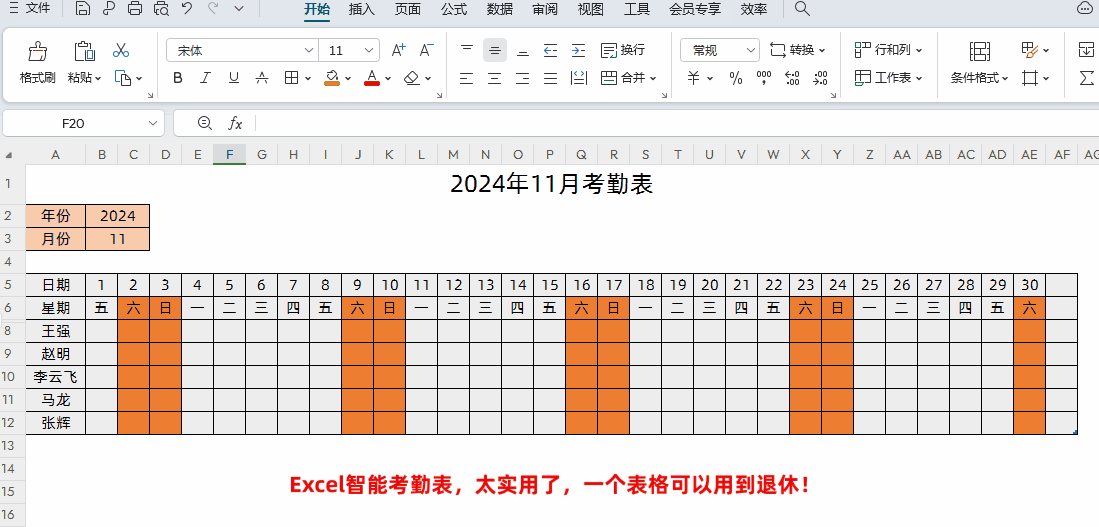The image size is (1099, 527).
Task: Decrease font size with the A- icon
Action: coord(426,50)
